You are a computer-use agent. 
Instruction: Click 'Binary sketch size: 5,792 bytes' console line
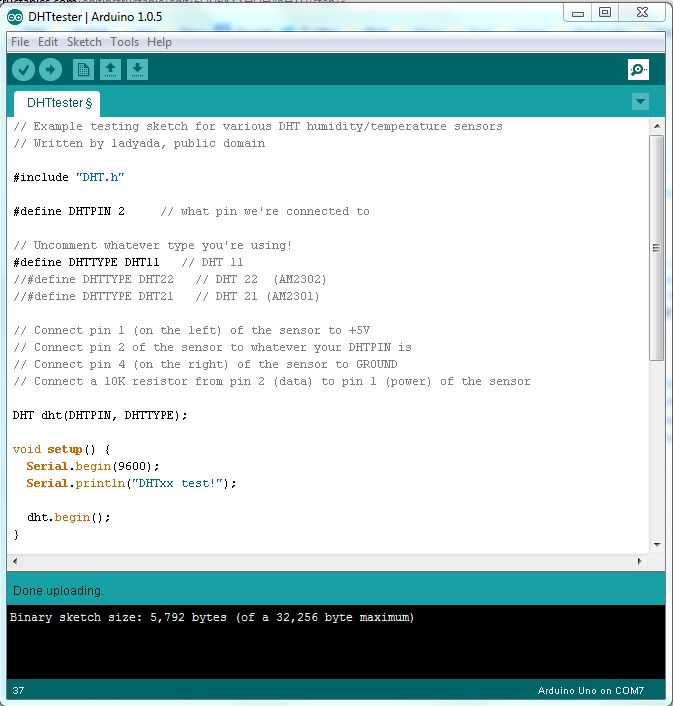click(212, 617)
